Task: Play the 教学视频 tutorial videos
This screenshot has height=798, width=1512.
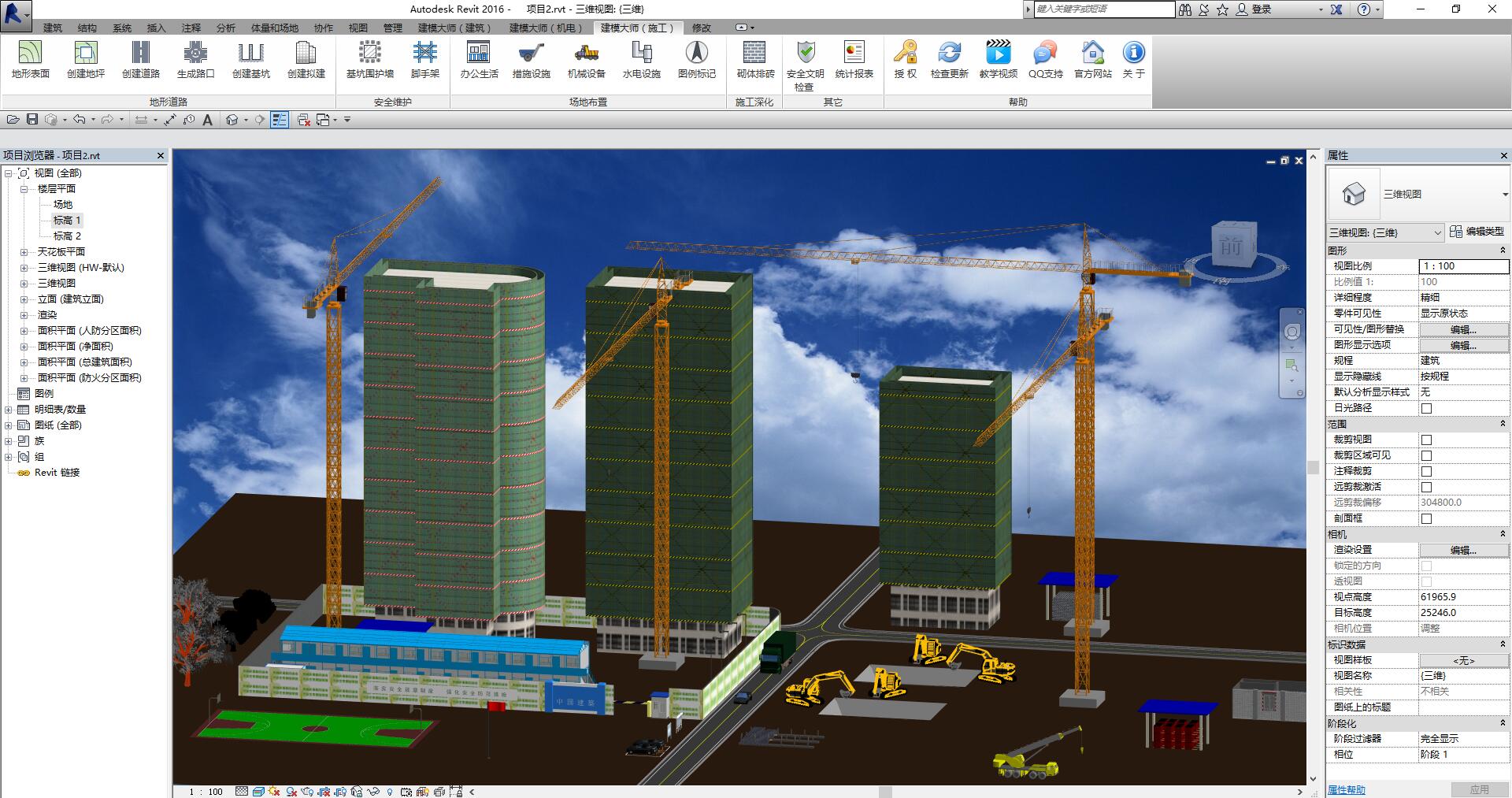Action: pyautogui.click(x=998, y=60)
